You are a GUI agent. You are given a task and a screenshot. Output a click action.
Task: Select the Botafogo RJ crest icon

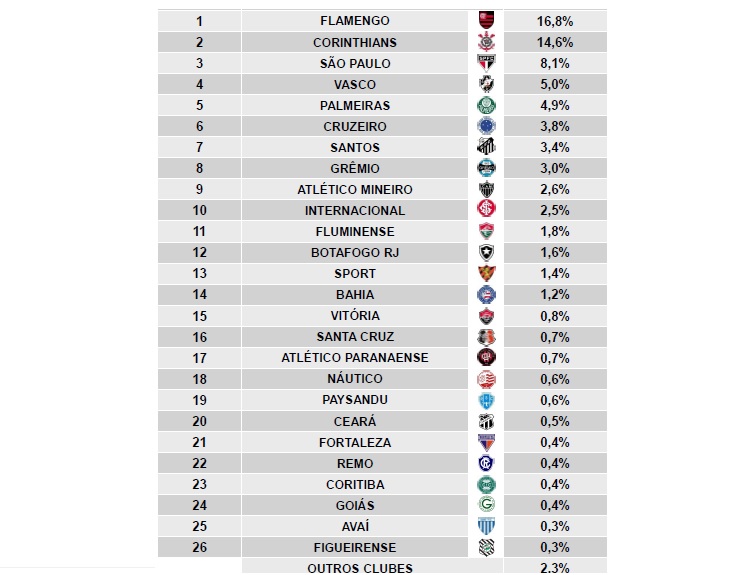click(x=487, y=252)
